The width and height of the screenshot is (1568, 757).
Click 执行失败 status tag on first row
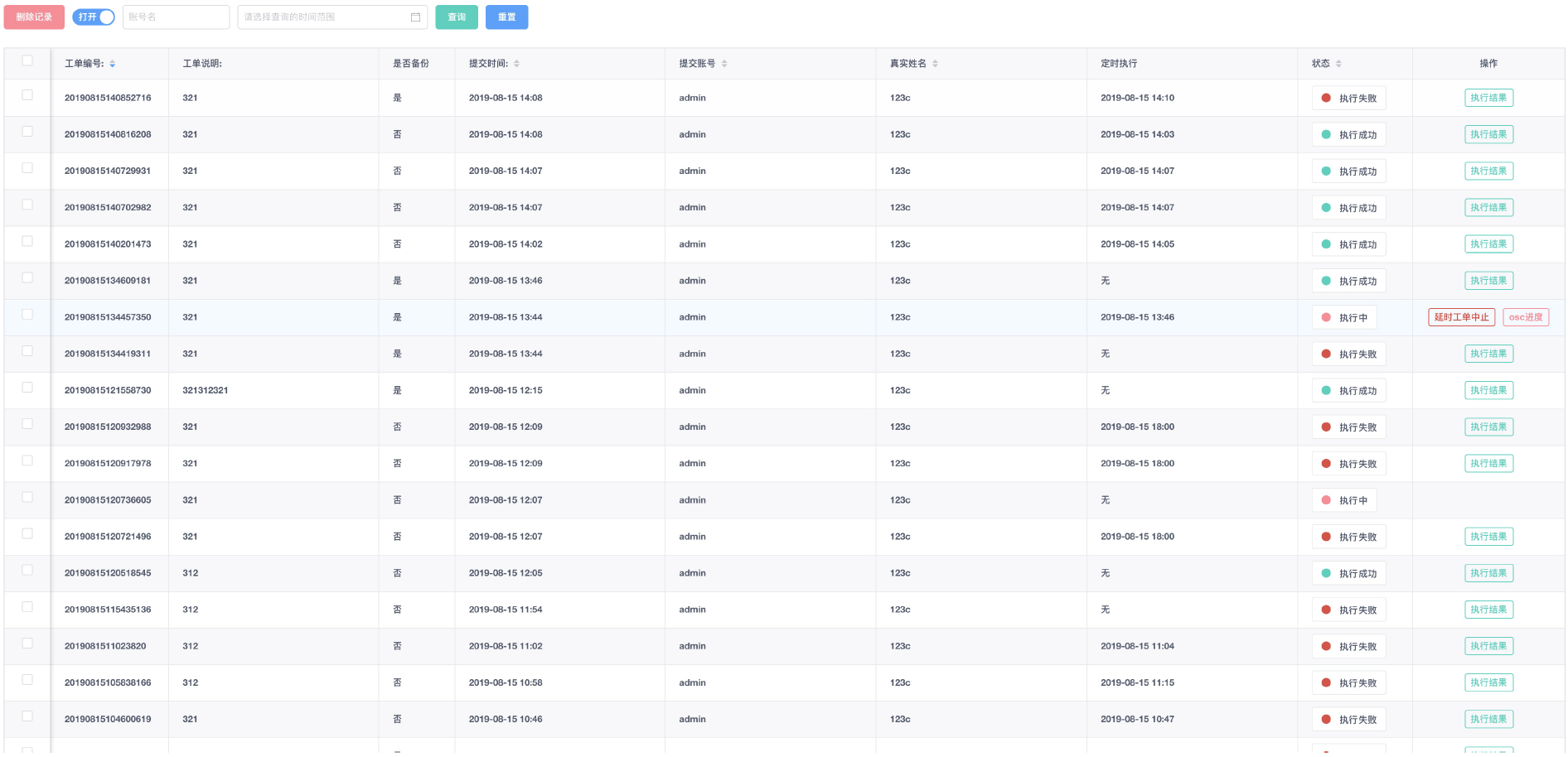click(1348, 99)
